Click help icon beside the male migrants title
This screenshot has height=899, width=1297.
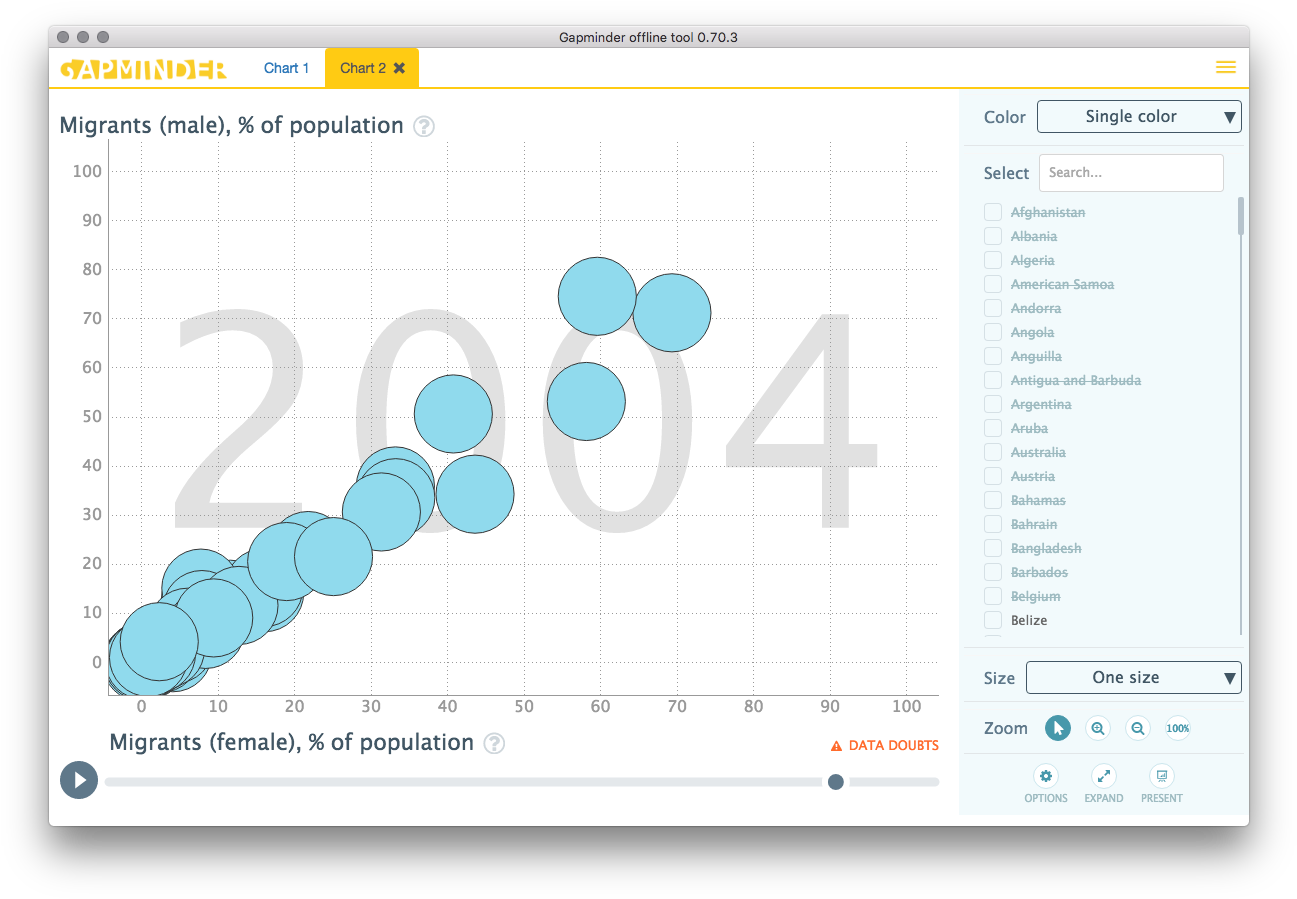click(424, 127)
